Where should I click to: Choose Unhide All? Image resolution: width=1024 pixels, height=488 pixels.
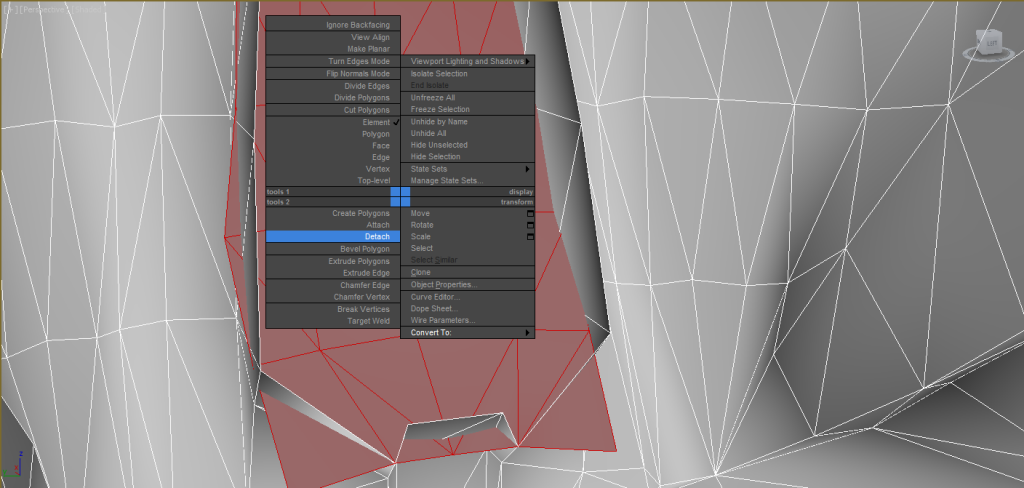(468, 133)
